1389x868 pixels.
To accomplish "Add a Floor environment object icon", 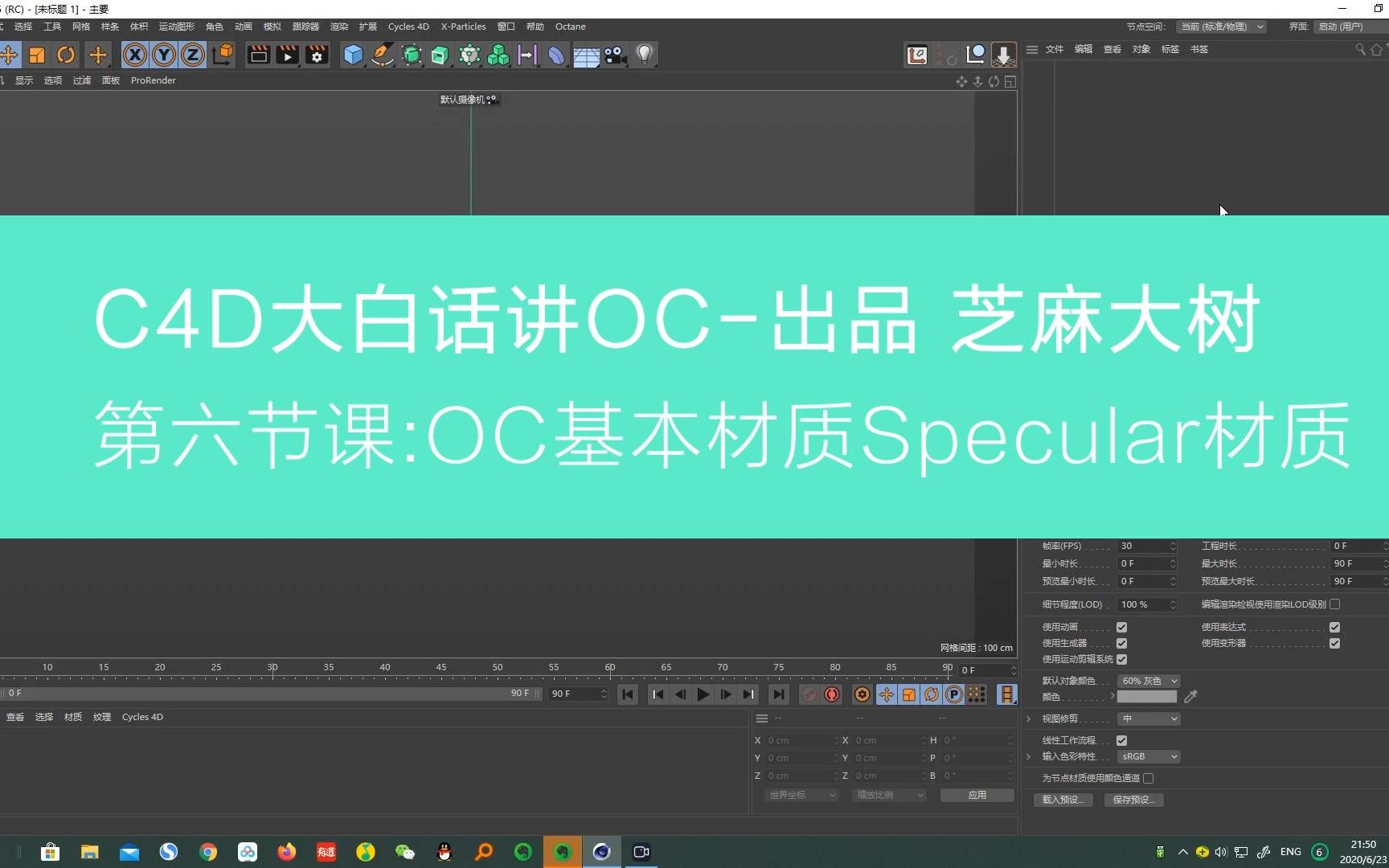I will pos(586,55).
